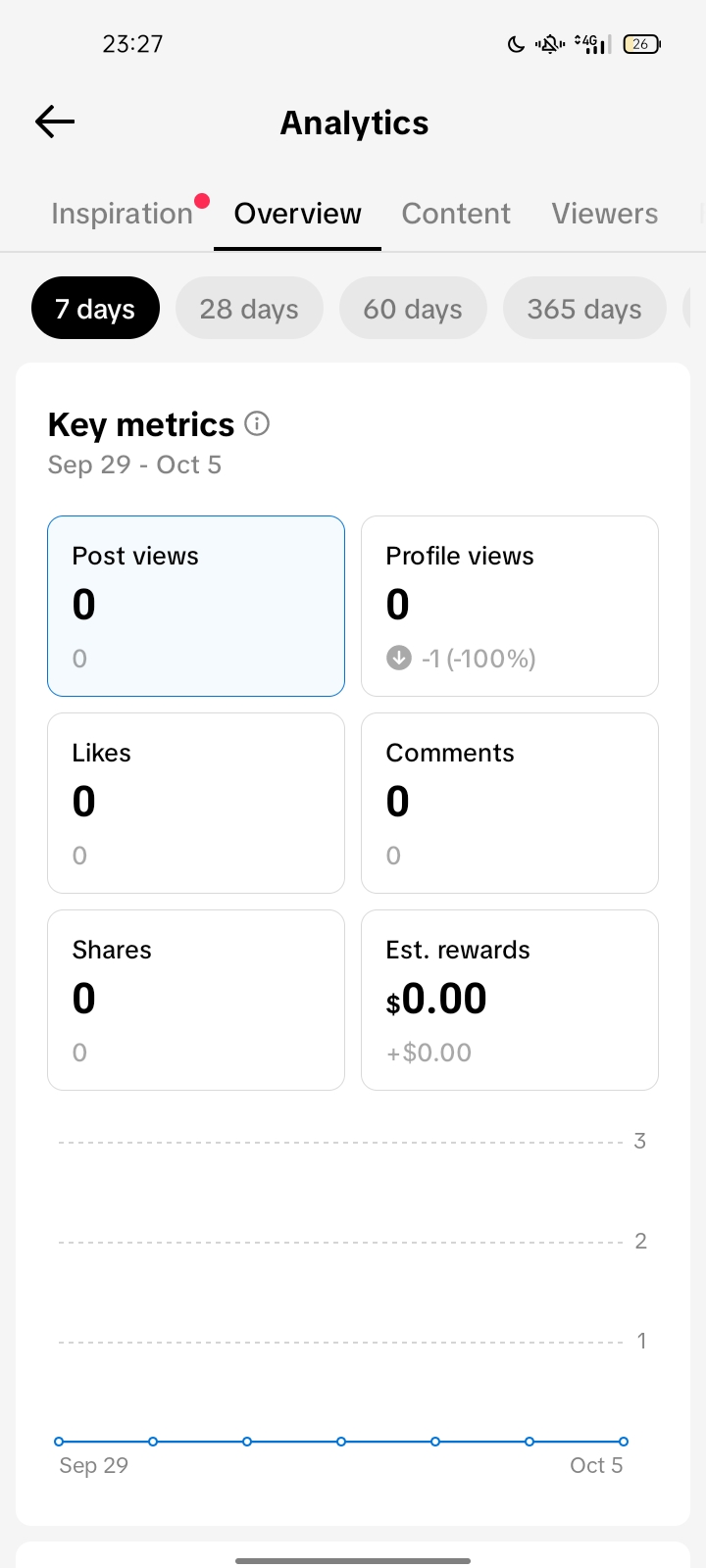Open Key metrics info icon
The image size is (706, 1568).
coord(257,423)
